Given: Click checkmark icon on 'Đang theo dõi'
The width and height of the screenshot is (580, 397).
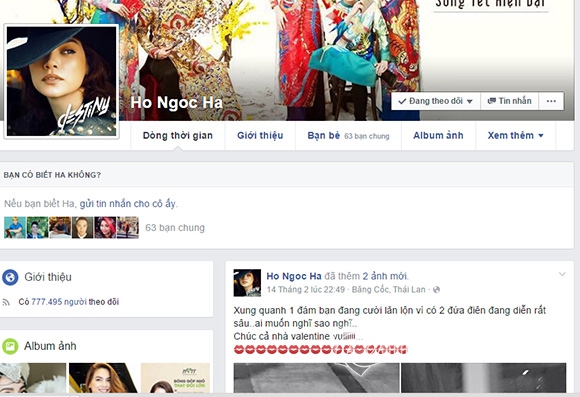Looking at the screenshot, I should pyautogui.click(x=402, y=101).
